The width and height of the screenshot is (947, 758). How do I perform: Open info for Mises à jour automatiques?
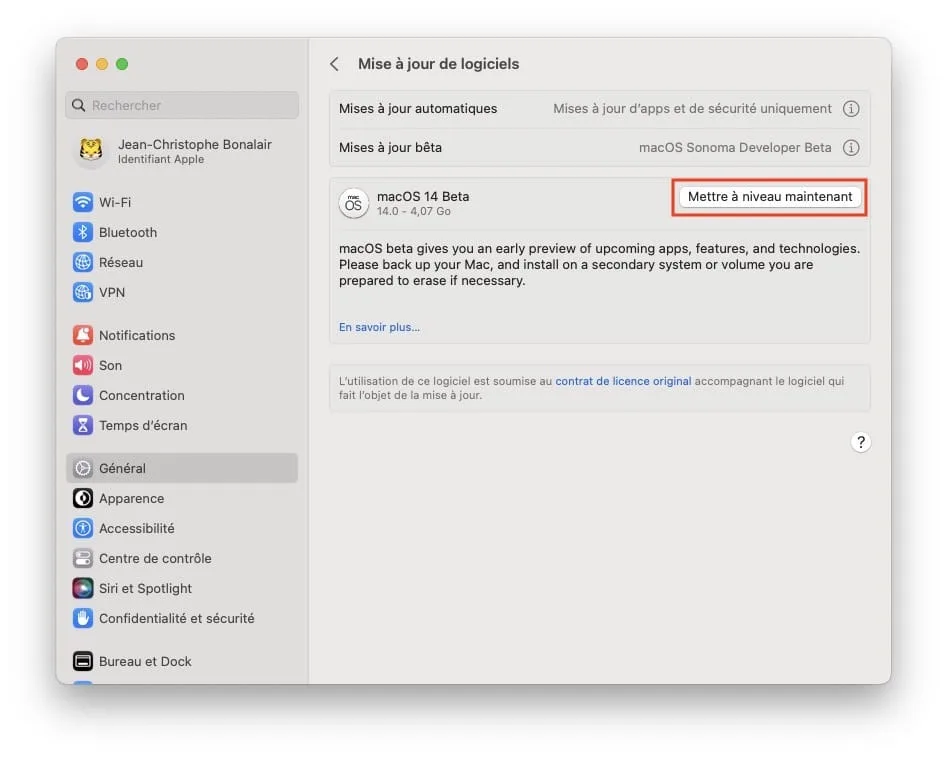pyautogui.click(x=851, y=109)
